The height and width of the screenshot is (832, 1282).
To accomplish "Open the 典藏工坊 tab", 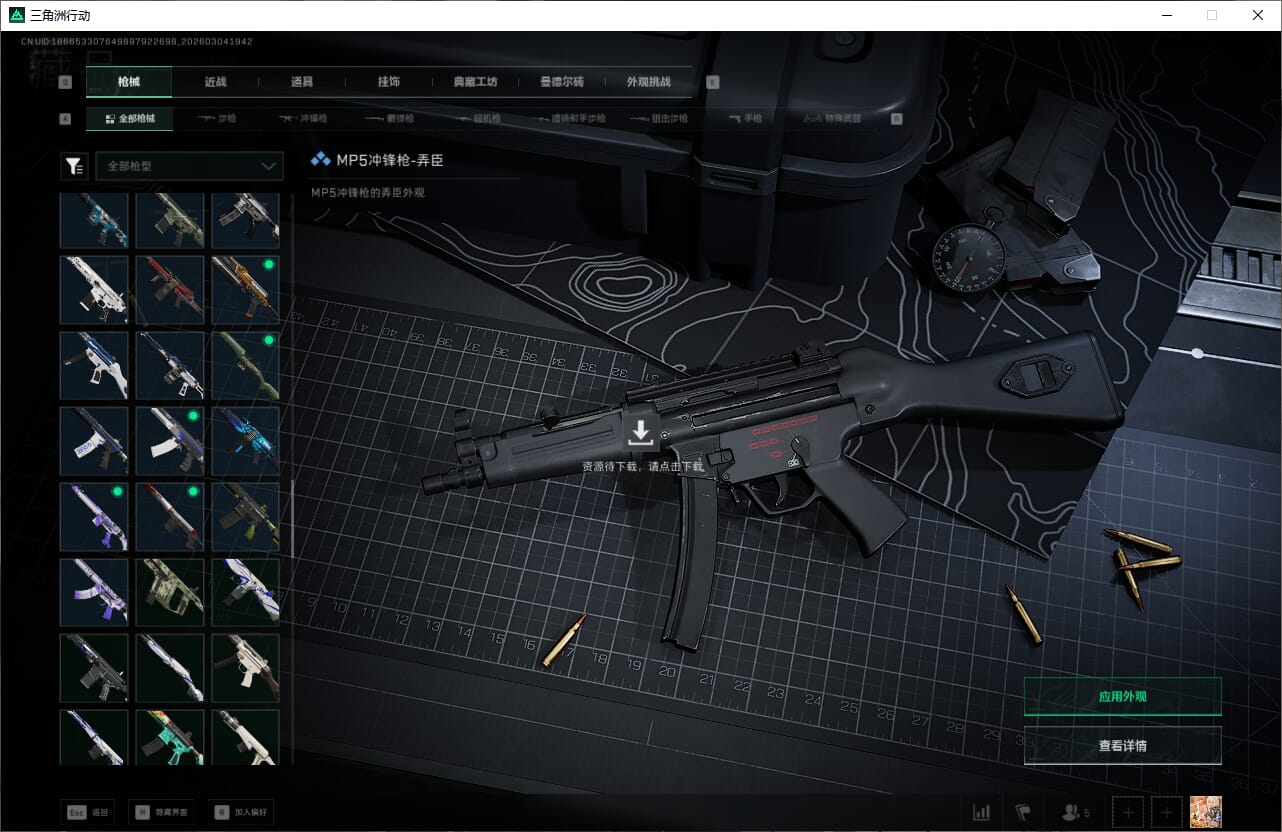I will click(475, 82).
